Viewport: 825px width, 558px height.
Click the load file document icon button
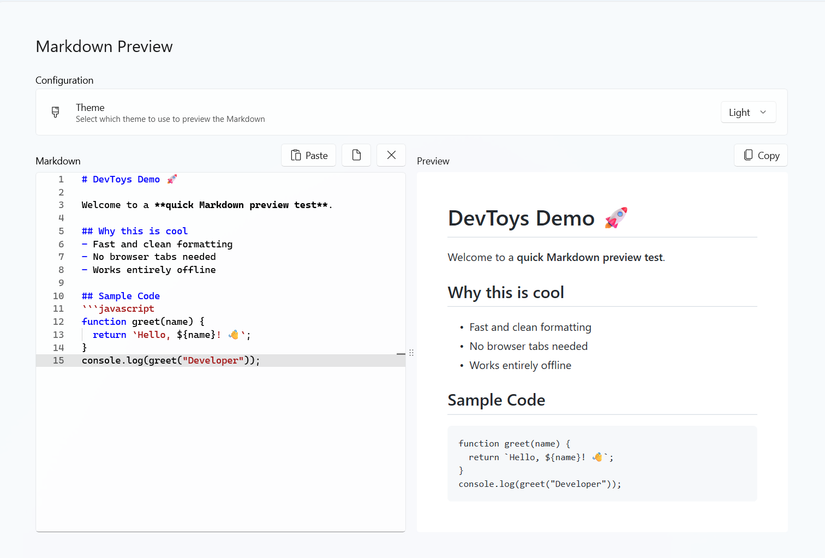pos(356,155)
